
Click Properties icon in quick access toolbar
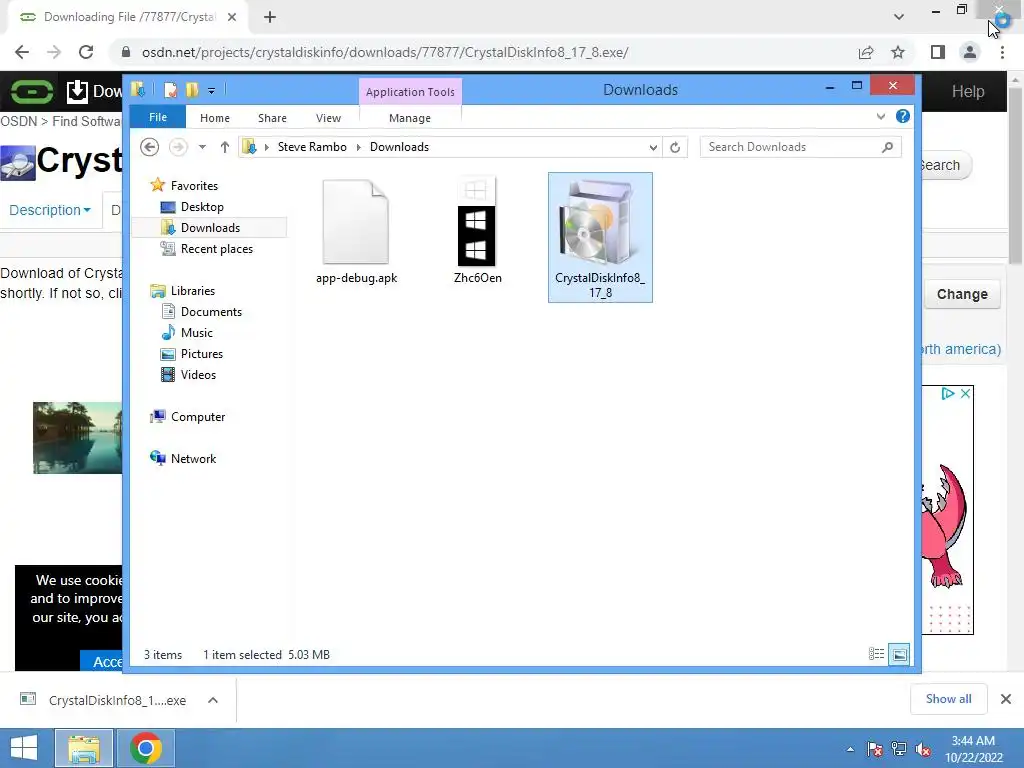coord(170,89)
